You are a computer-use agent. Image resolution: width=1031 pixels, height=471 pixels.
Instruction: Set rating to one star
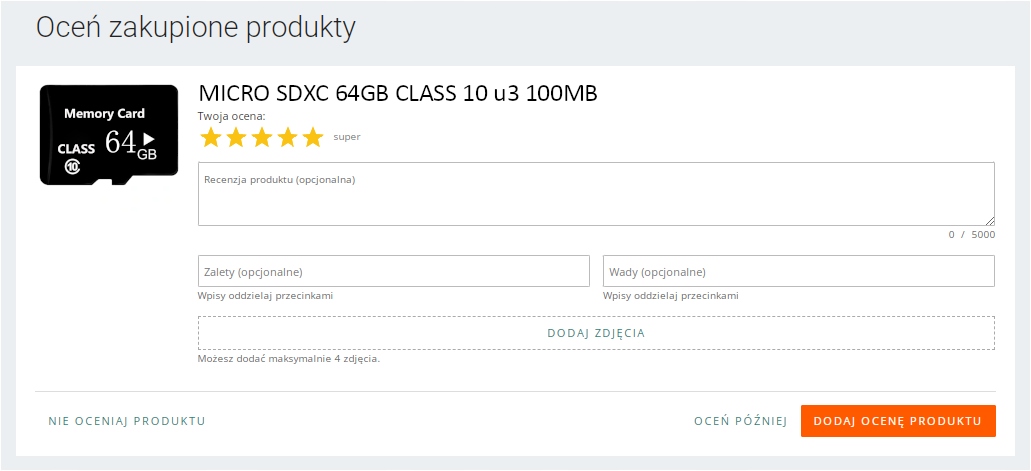210,138
